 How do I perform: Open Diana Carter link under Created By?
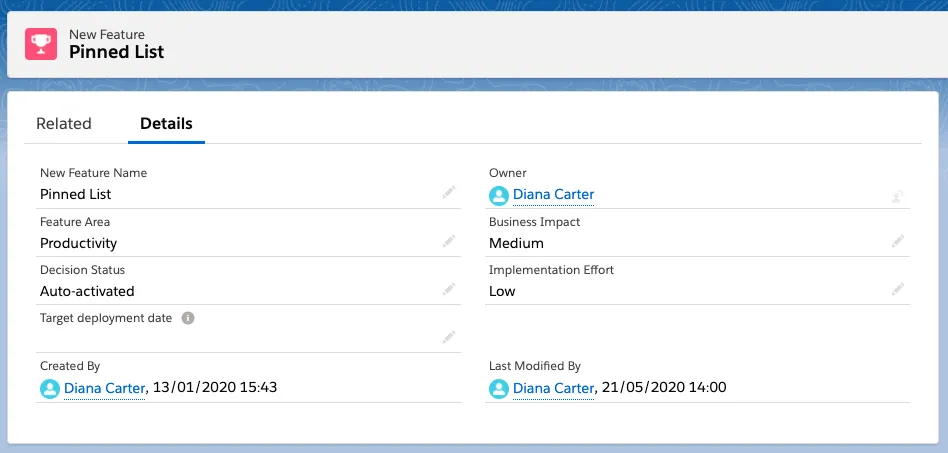105,388
